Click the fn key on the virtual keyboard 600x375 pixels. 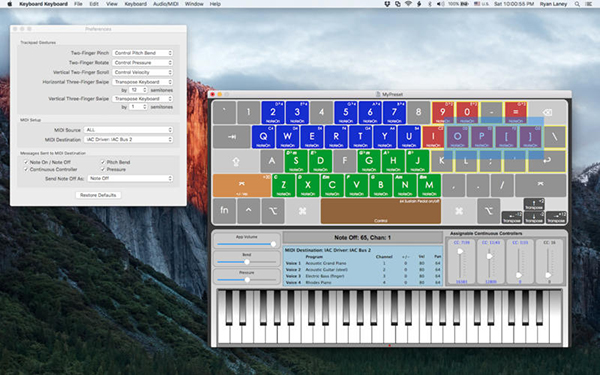click(224, 210)
